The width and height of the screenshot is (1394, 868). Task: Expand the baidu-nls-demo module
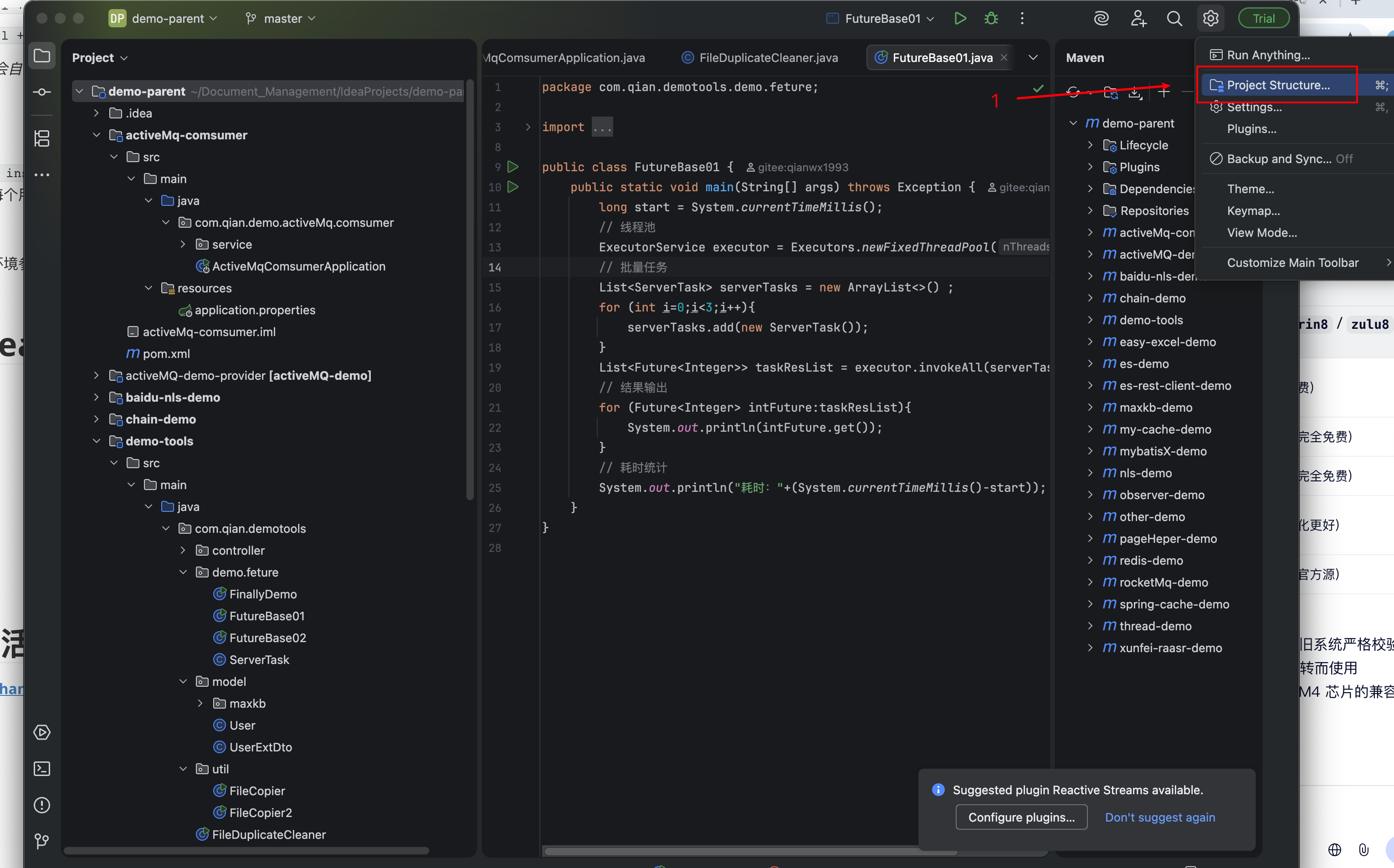coord(97,397)
